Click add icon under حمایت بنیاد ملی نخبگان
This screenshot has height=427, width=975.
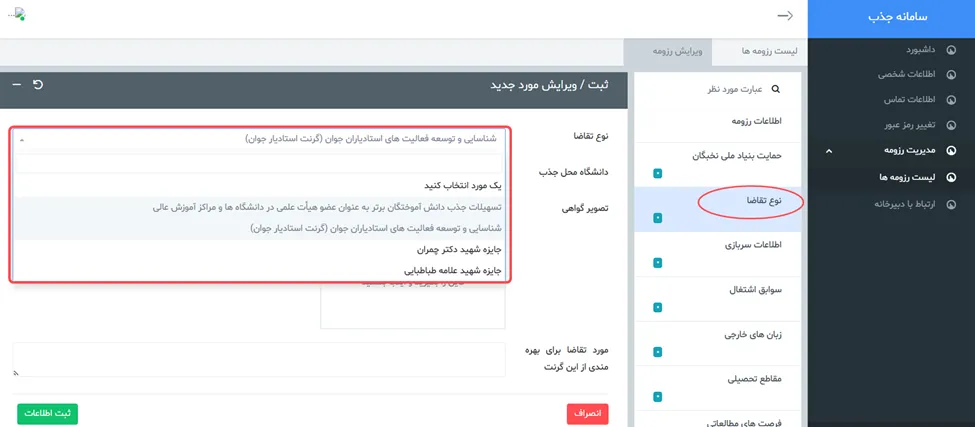point(657,173)
